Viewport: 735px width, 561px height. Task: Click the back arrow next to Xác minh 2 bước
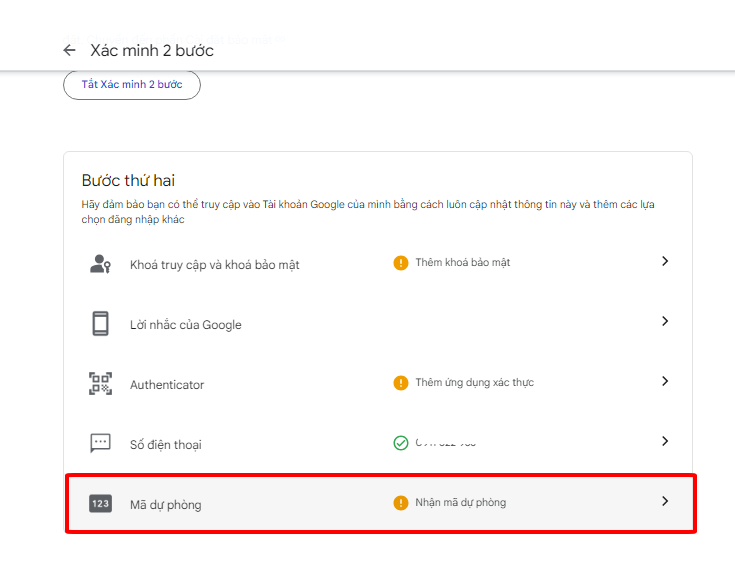(x=69, y=50)
